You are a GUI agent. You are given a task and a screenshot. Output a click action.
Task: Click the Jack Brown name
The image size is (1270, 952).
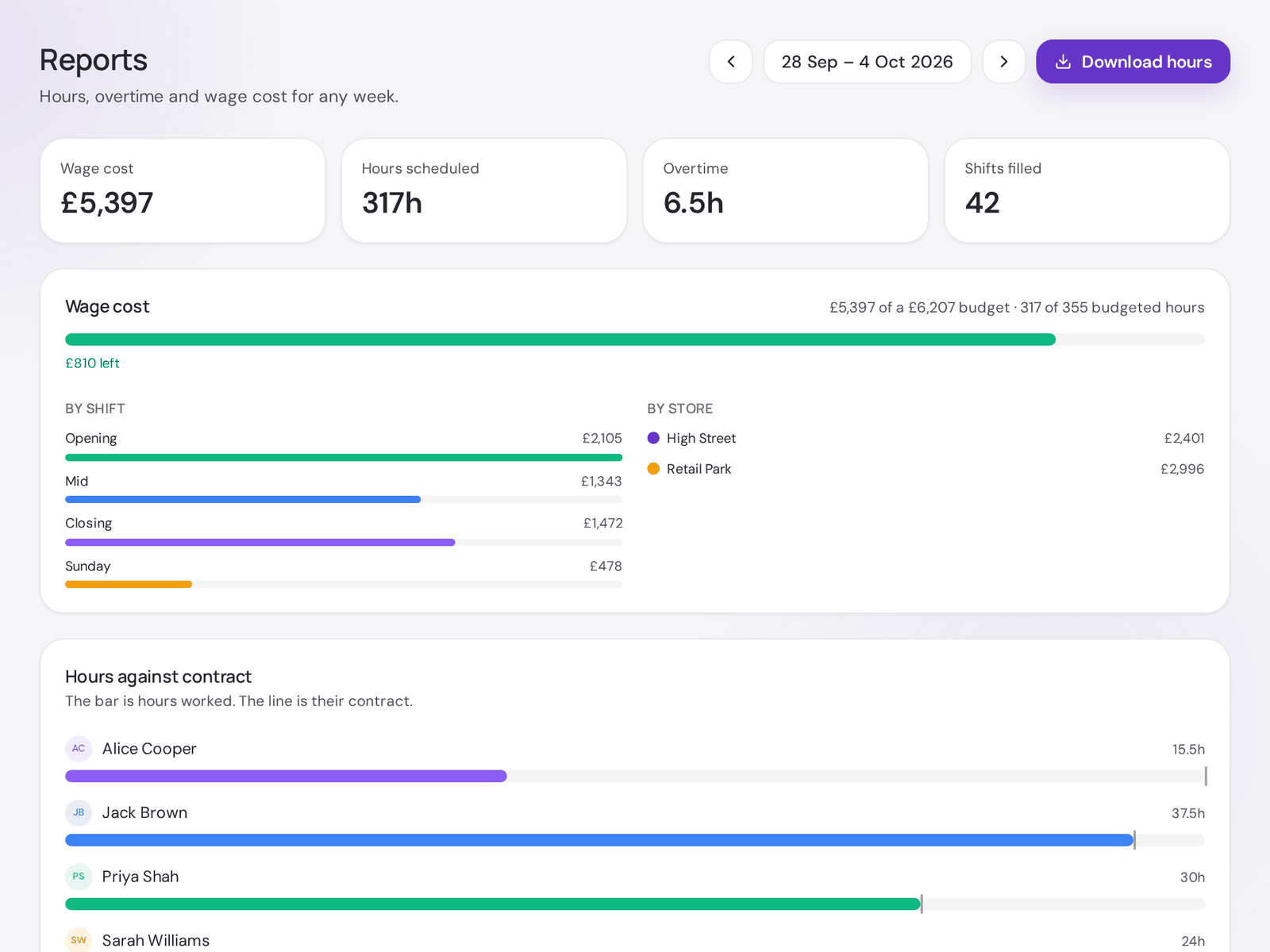point(144,813)
